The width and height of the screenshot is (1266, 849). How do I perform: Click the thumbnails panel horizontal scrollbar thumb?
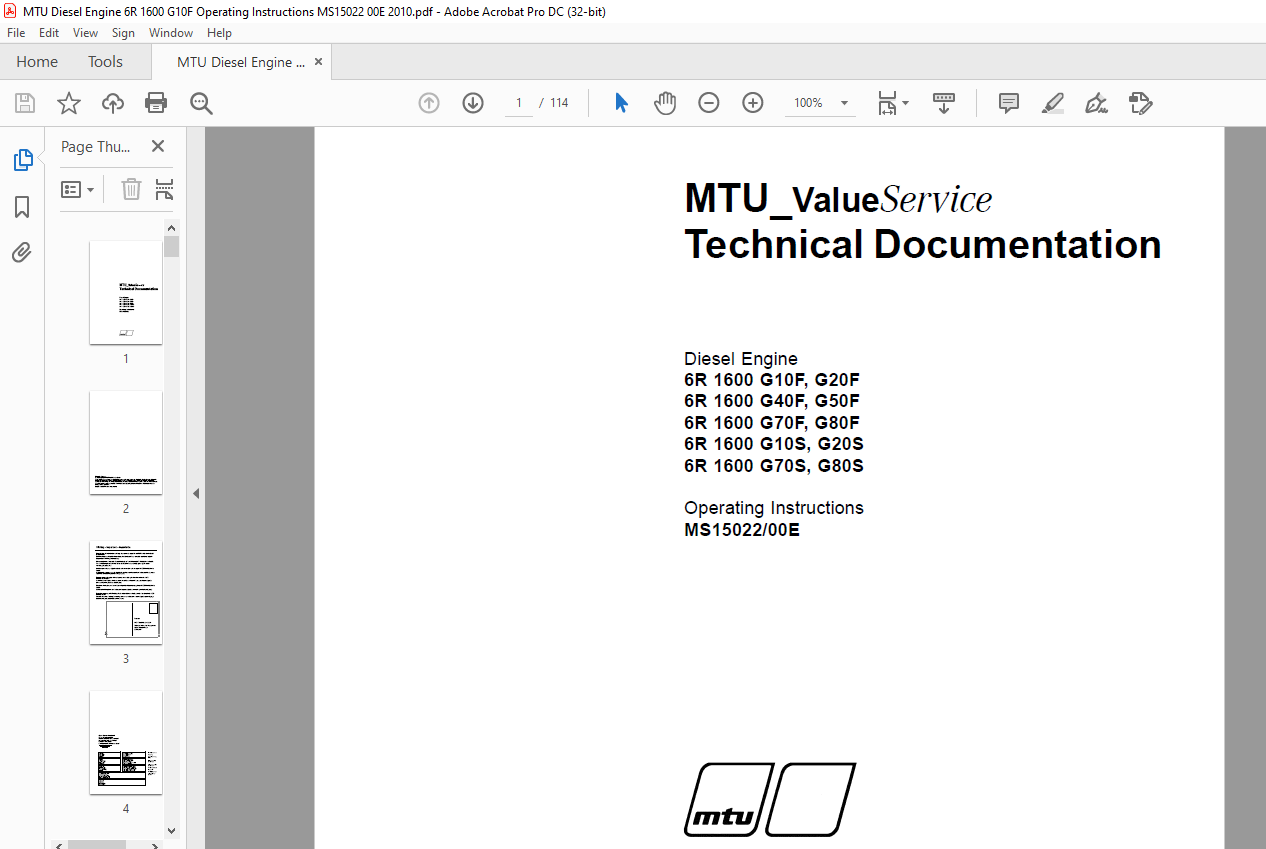point(97,845)
